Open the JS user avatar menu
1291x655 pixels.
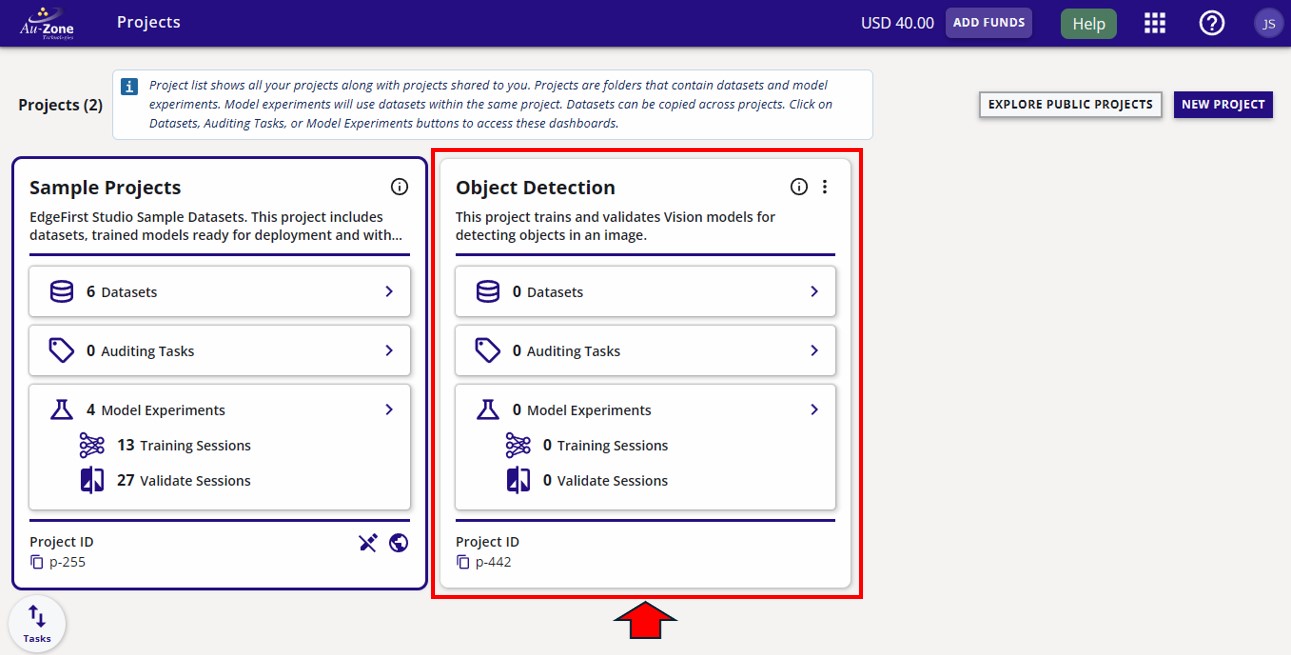pyautogui.click(x=1268, y=23)
